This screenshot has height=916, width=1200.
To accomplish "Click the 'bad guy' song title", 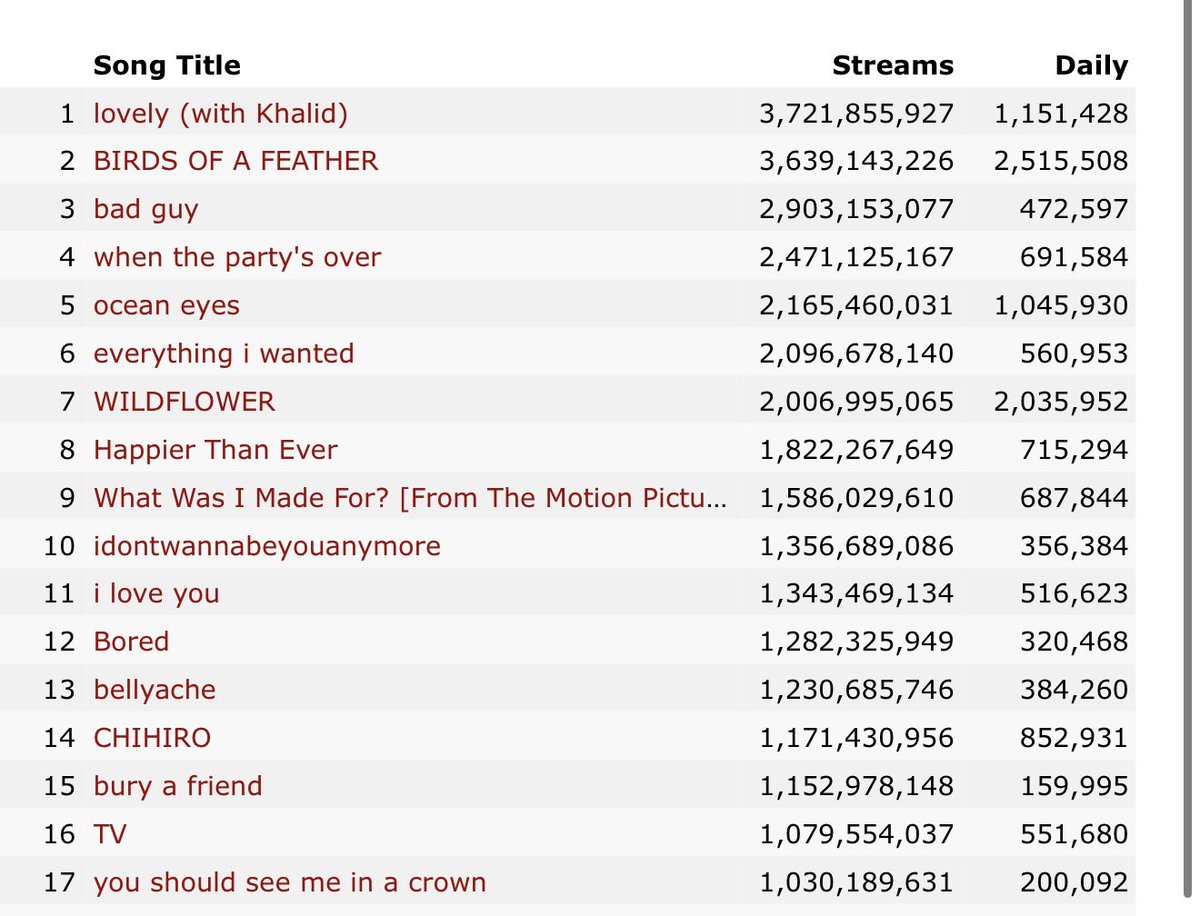I will click(x=146, y=209).
